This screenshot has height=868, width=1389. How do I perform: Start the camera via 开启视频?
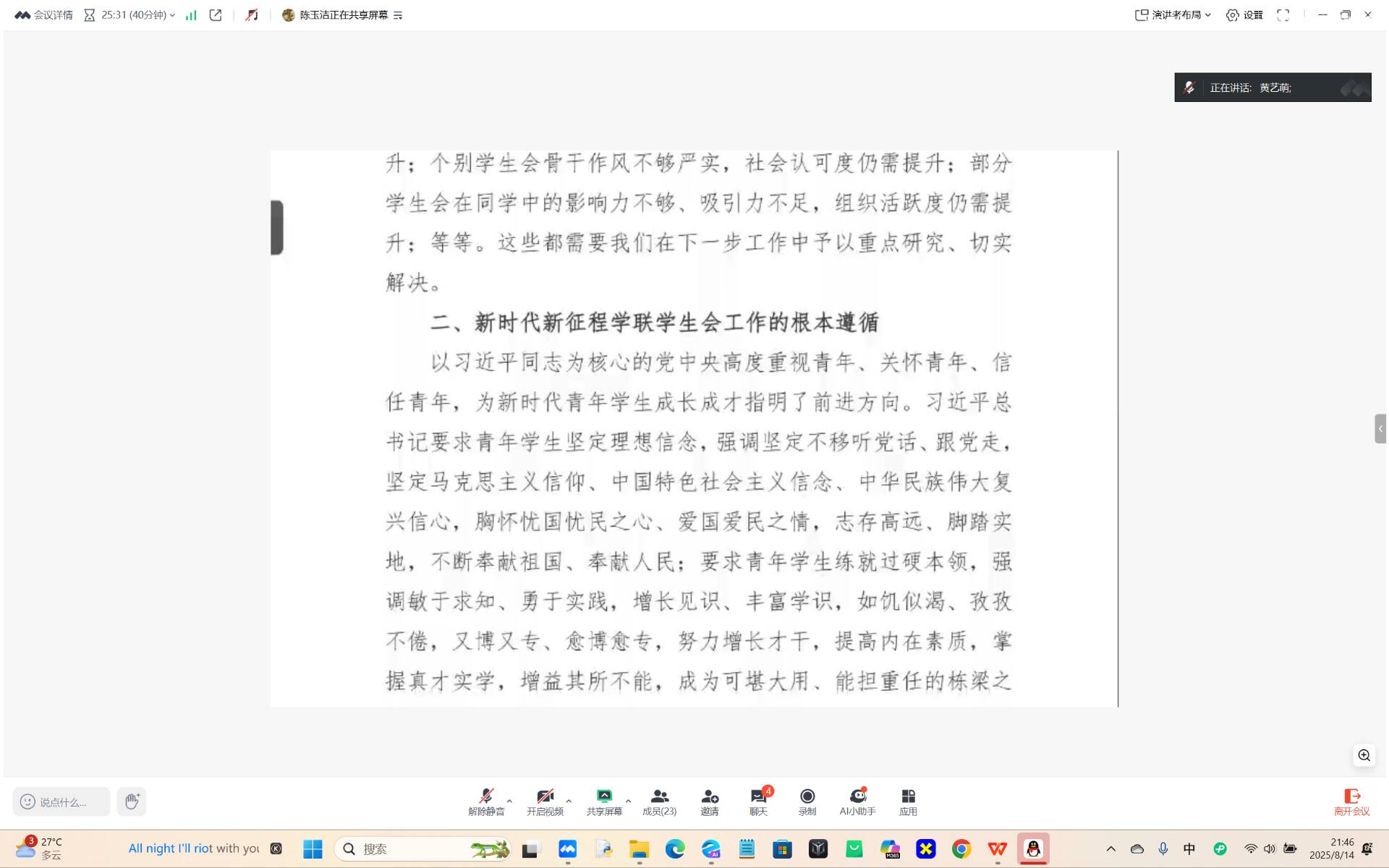(x=545, y=801)
